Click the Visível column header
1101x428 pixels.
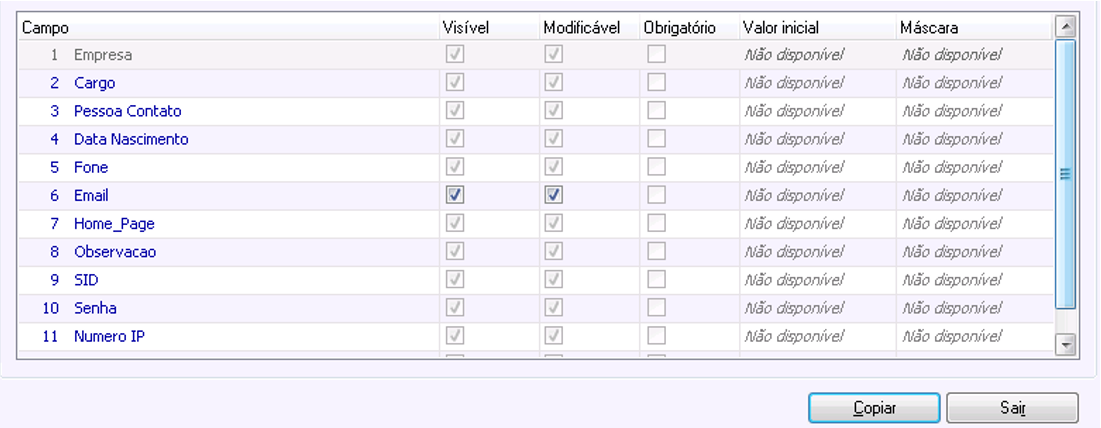pos(463,28)
